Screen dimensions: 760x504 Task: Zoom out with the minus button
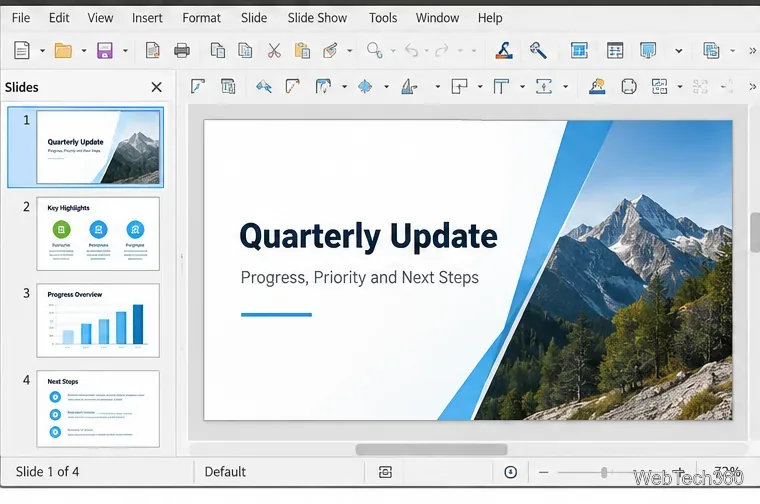(x=544, y=472)
